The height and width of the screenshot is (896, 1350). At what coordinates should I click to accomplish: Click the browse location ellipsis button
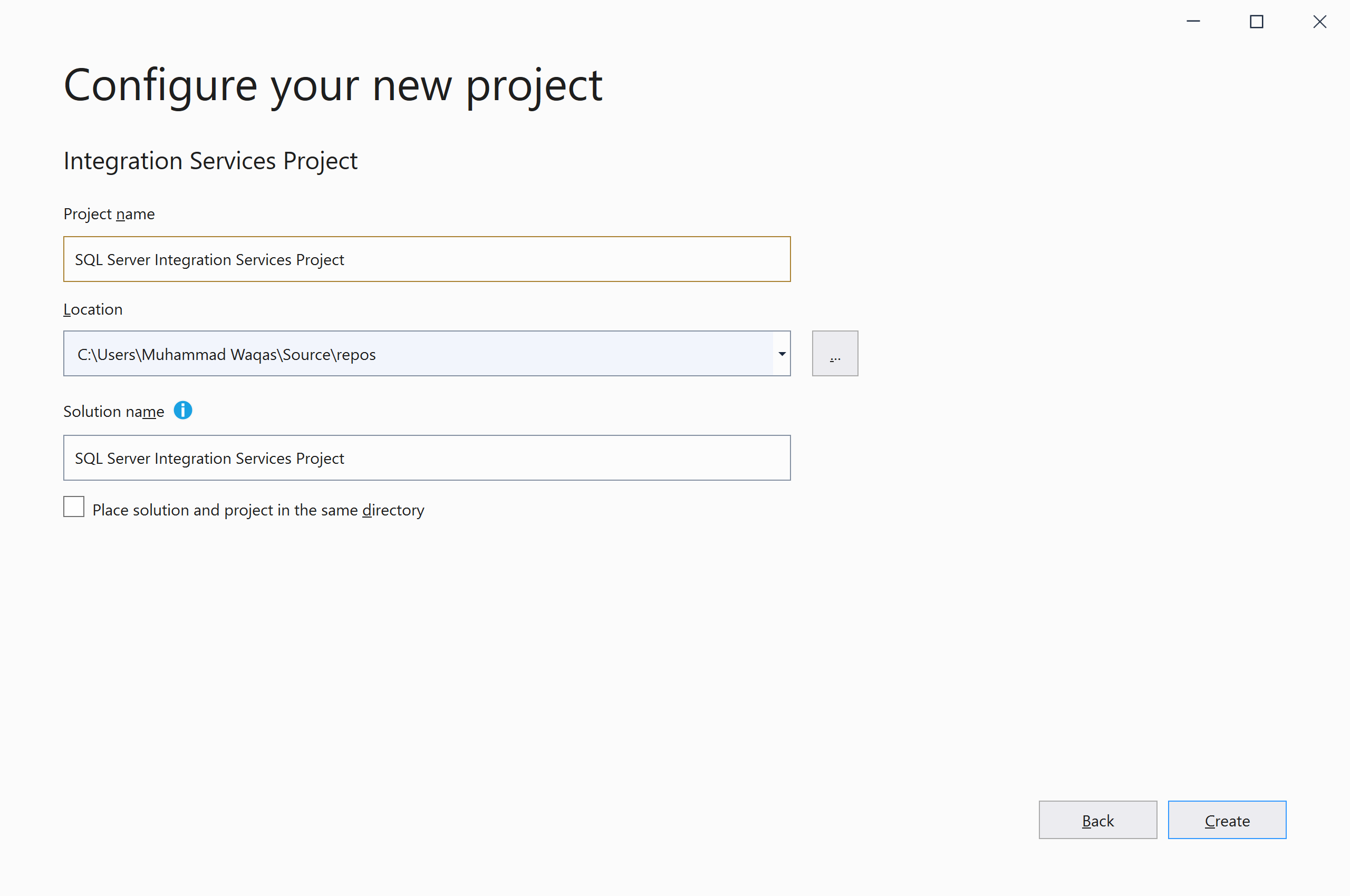coord(834,354)
